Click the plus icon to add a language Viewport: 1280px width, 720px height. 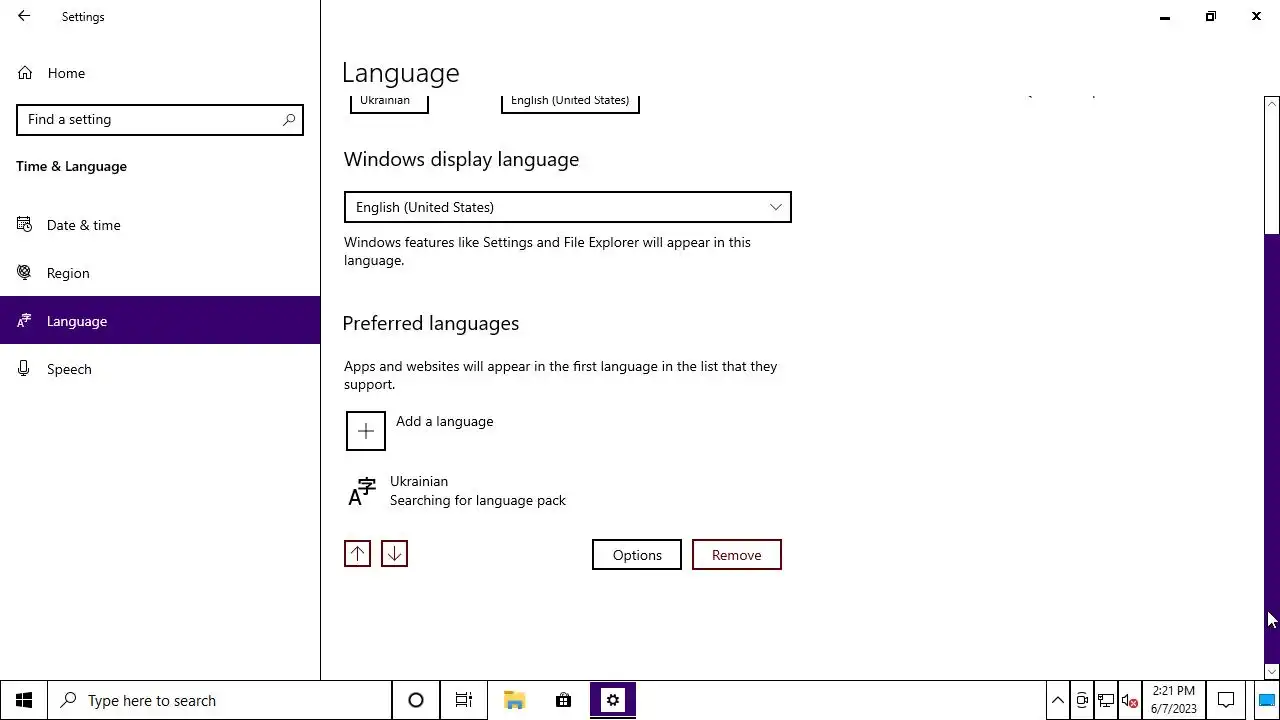click(366, 431)
